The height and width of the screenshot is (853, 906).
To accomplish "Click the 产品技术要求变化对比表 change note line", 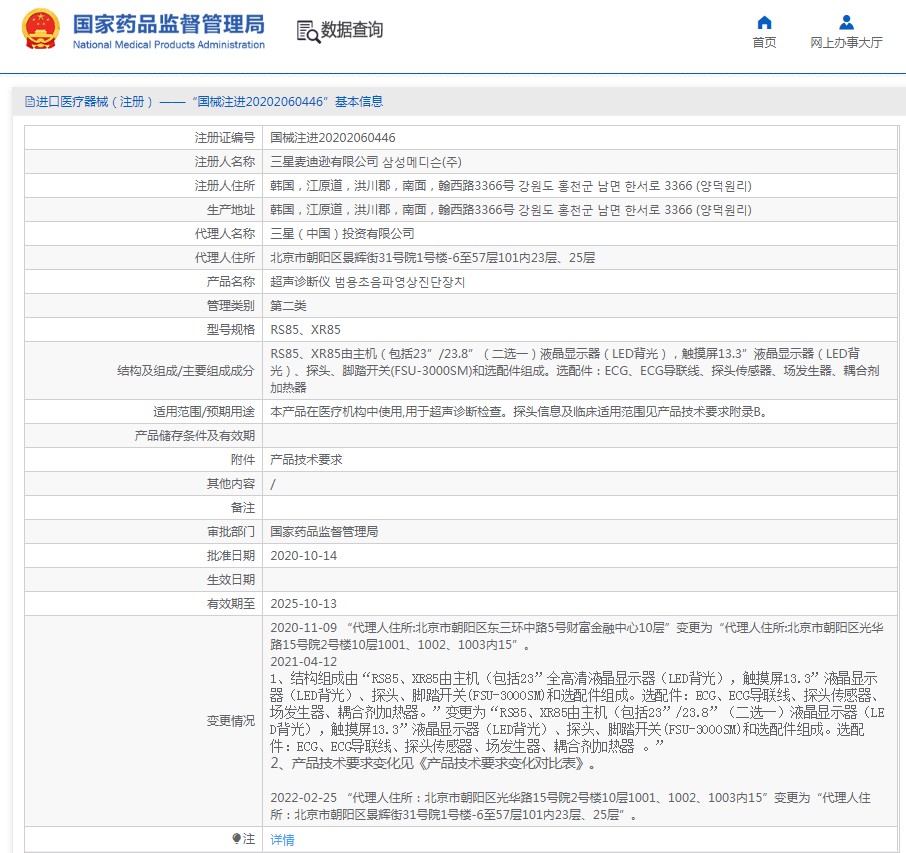I will click(433, 763).
